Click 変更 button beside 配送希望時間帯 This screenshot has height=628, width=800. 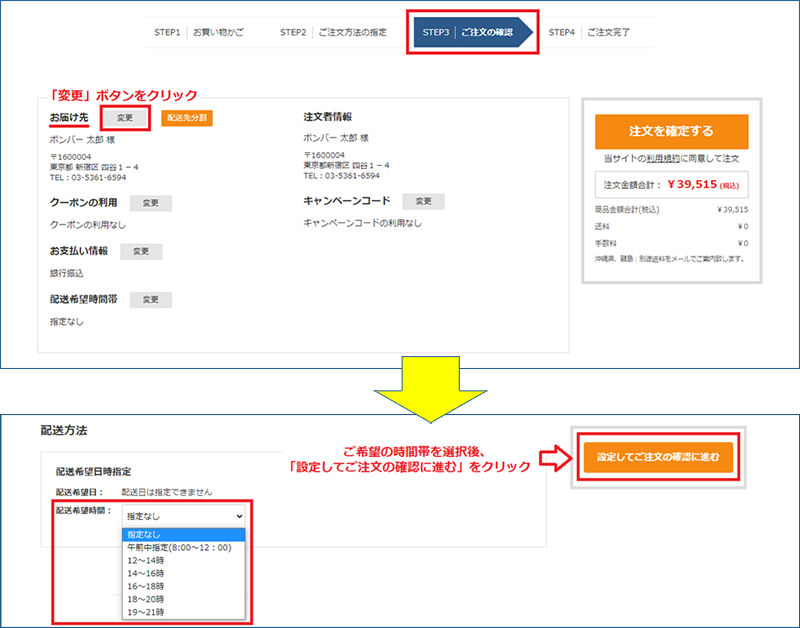click(151, 300)
